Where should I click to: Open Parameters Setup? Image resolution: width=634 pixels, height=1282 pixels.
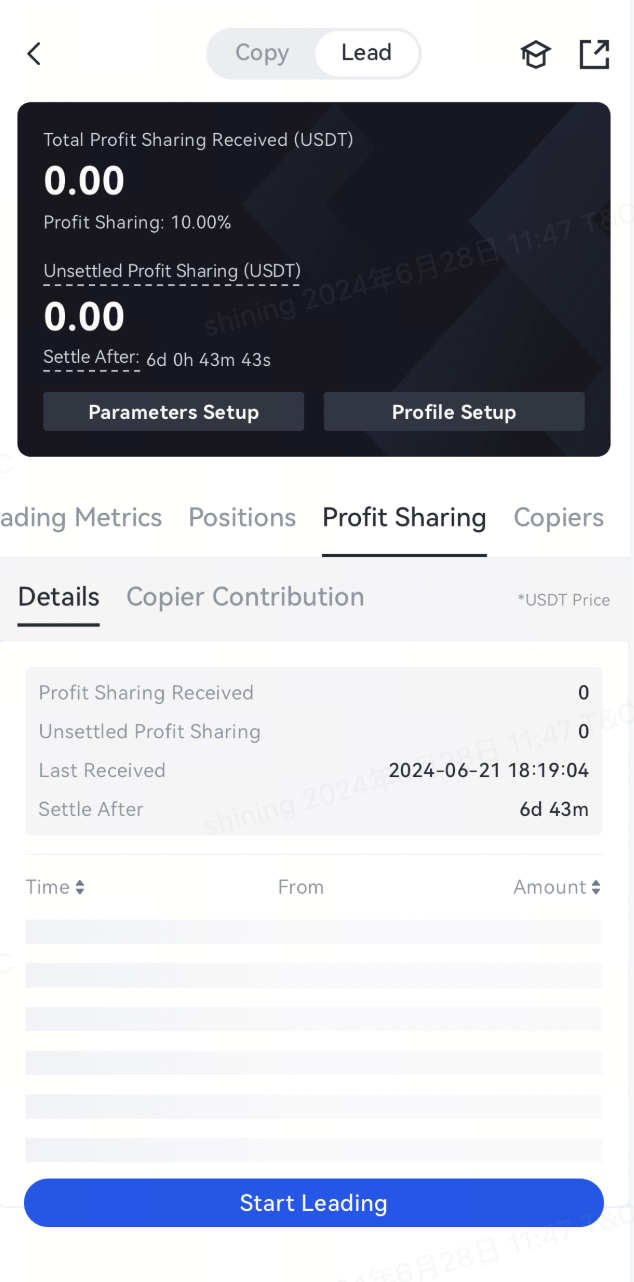[173, 412]
